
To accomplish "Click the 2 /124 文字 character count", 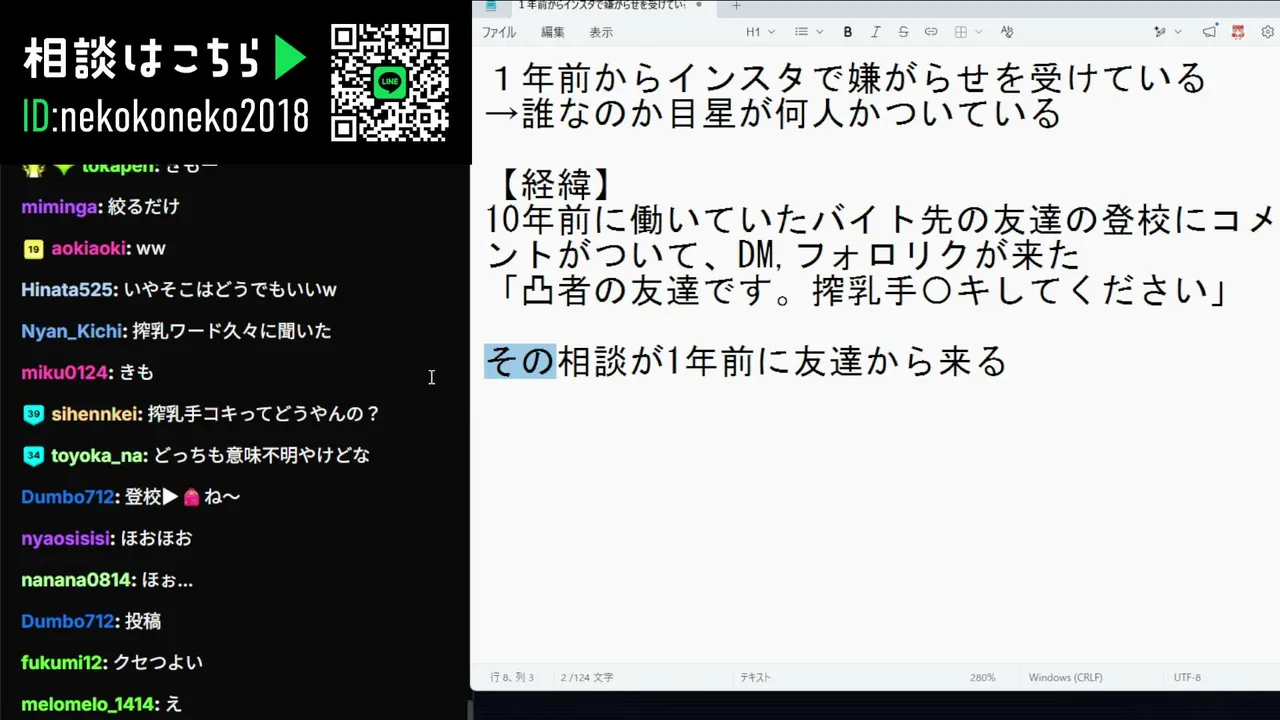I will point(587,677).
